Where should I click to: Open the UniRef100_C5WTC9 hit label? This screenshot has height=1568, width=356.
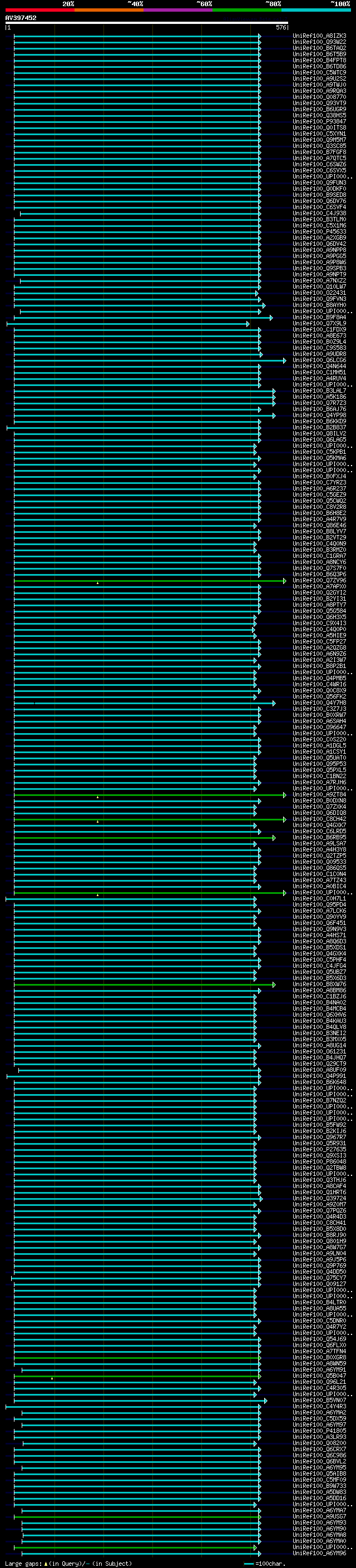319,72
